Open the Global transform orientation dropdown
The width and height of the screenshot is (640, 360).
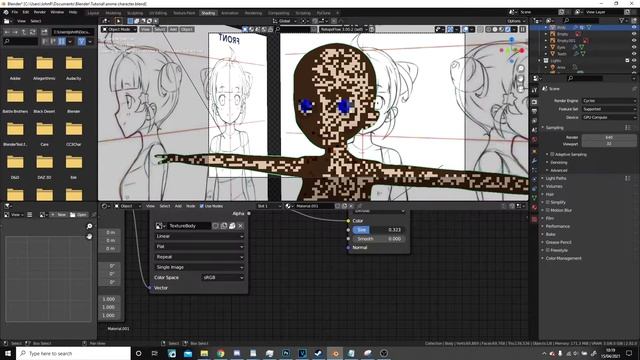point(284,21)
